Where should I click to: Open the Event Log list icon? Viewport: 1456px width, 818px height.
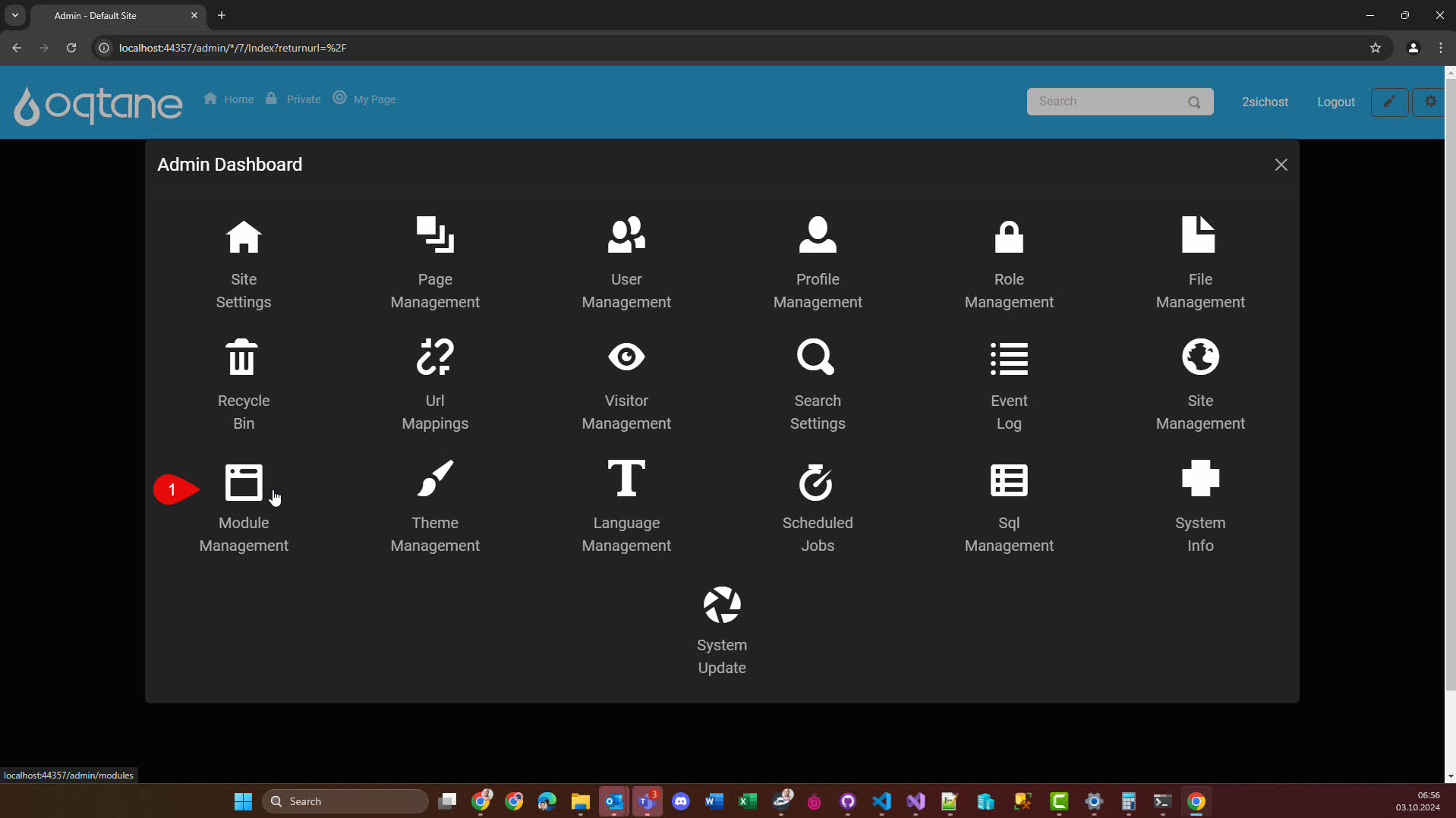click(x=1008, y=358)
